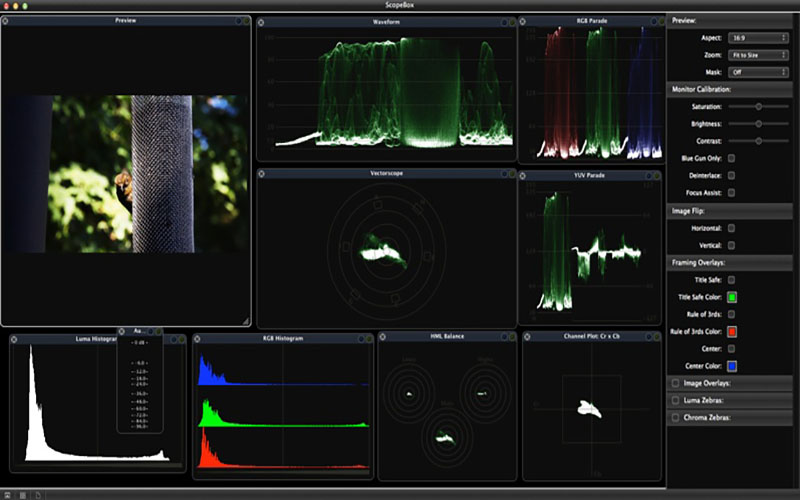Close the Waveform scope panel
This screenshot has height=500, width=800.
(x=261, y=22)
